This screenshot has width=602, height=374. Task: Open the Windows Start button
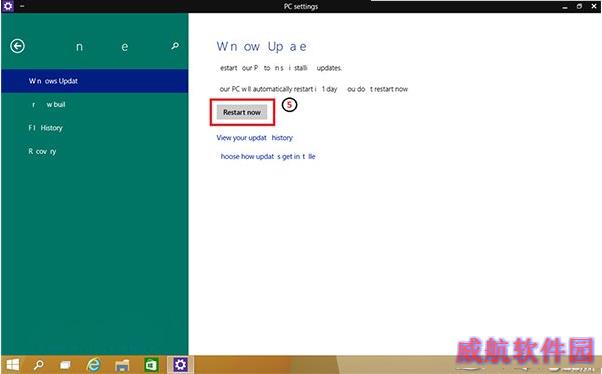click(12, 364)
